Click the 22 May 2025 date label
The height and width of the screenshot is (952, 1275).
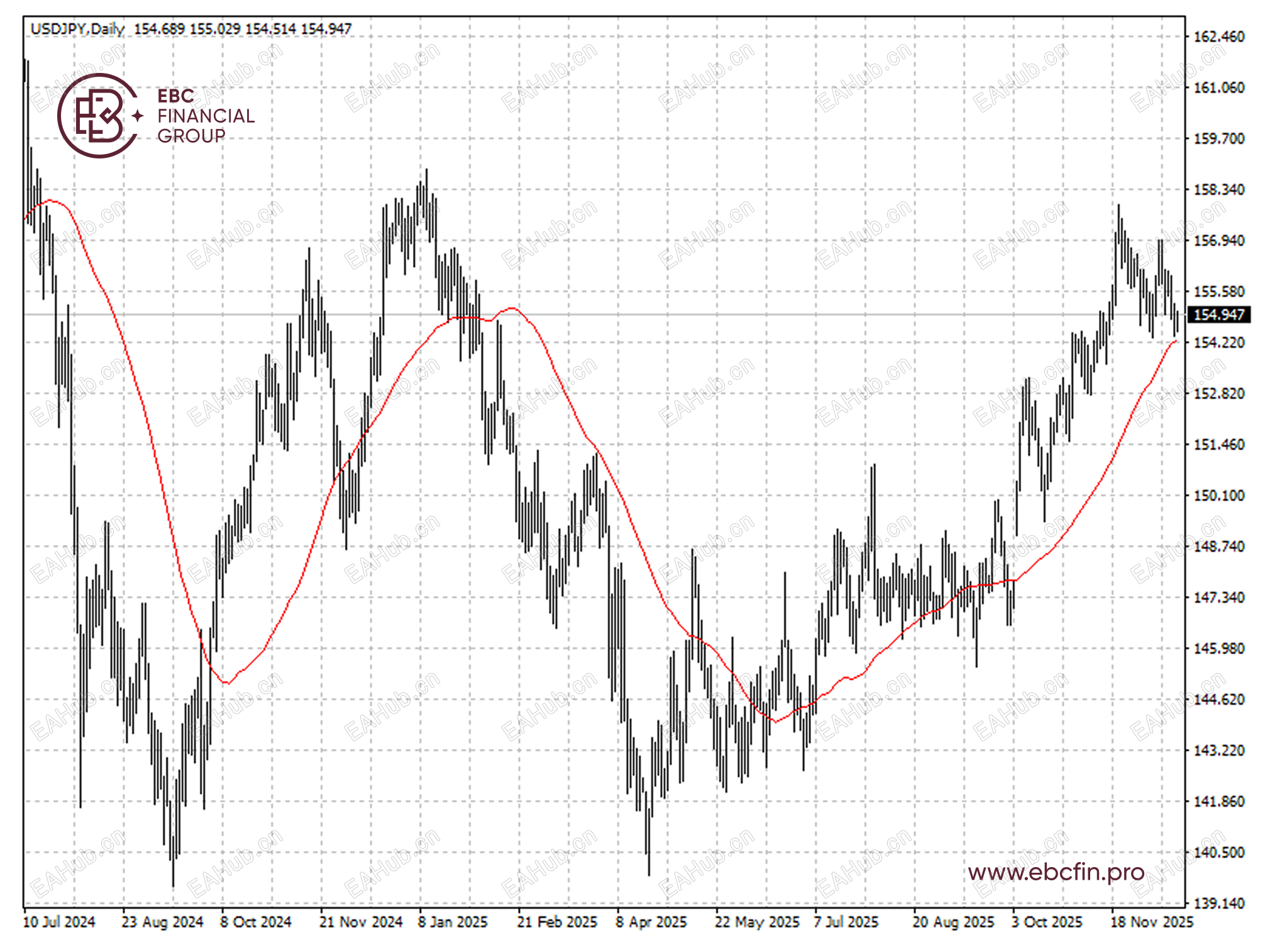tap(757, 922)
